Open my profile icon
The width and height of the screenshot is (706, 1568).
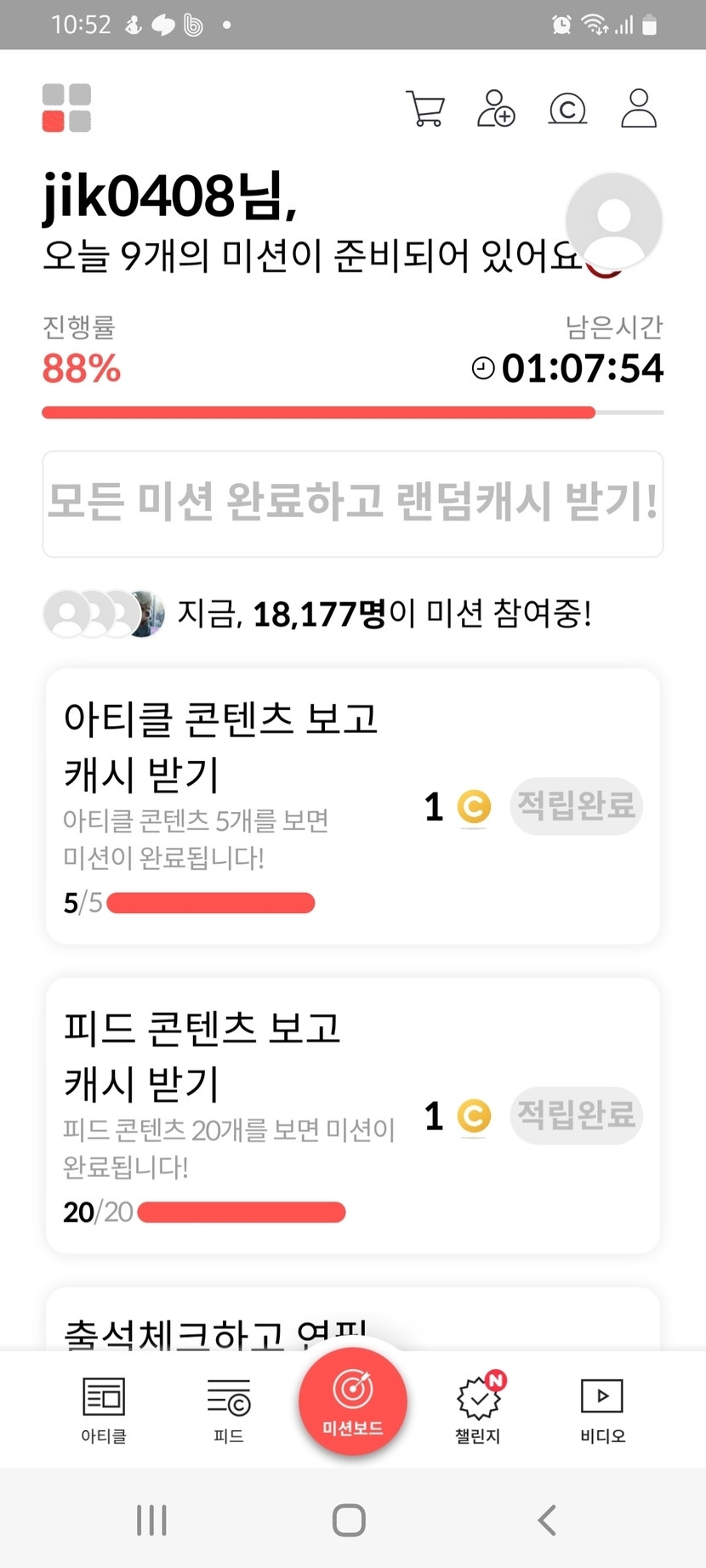pyautogui.click(x=639, y=109)
